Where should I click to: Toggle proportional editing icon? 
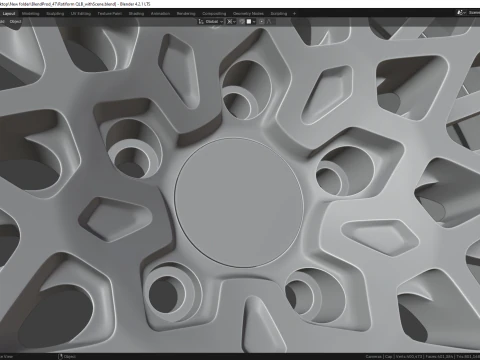click(262, 22)
